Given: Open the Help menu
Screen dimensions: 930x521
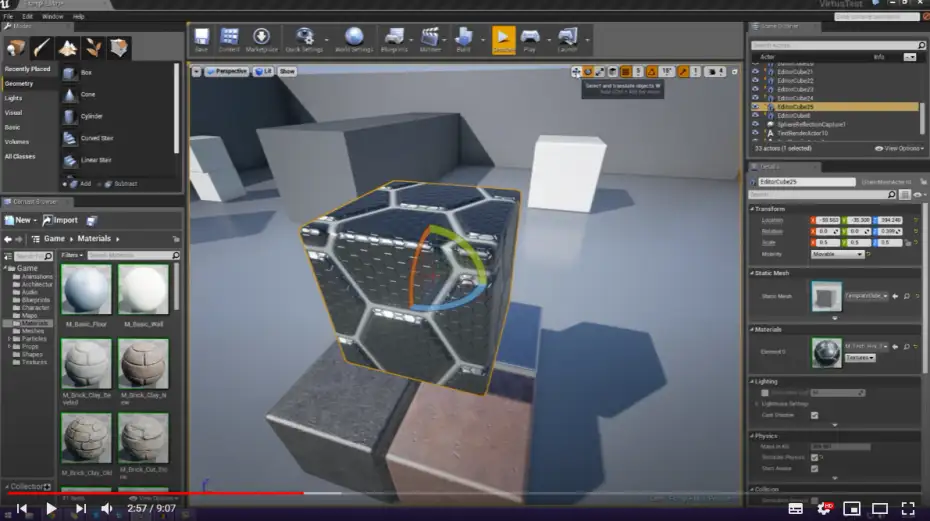Looking at the screenshot, I should click(x=78, y=17).
